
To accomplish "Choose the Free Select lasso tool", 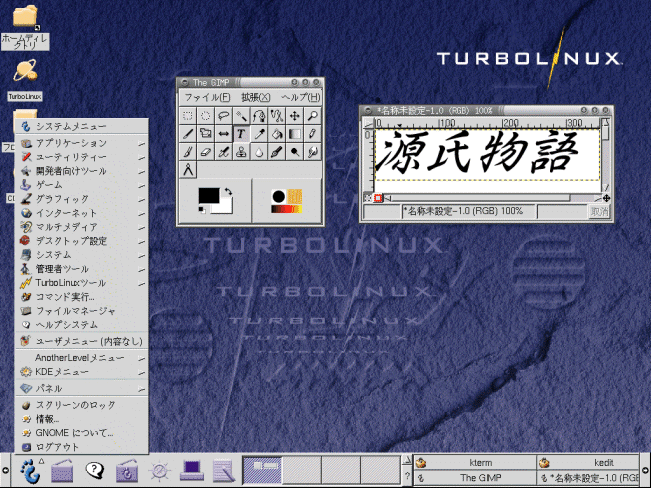I will point(223,115).
